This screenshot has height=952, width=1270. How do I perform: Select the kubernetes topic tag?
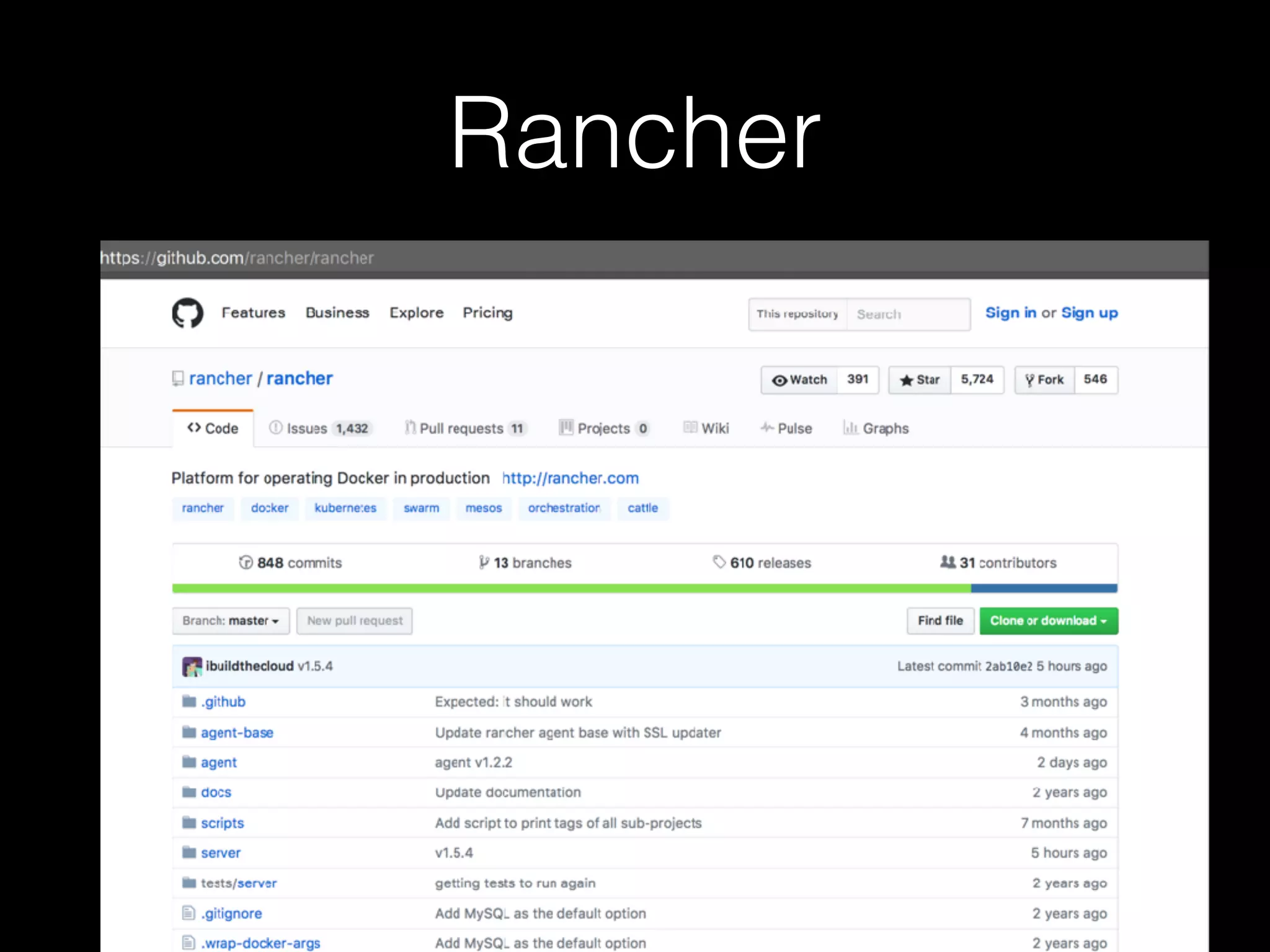pyautogui.click(x=345, y=508)
